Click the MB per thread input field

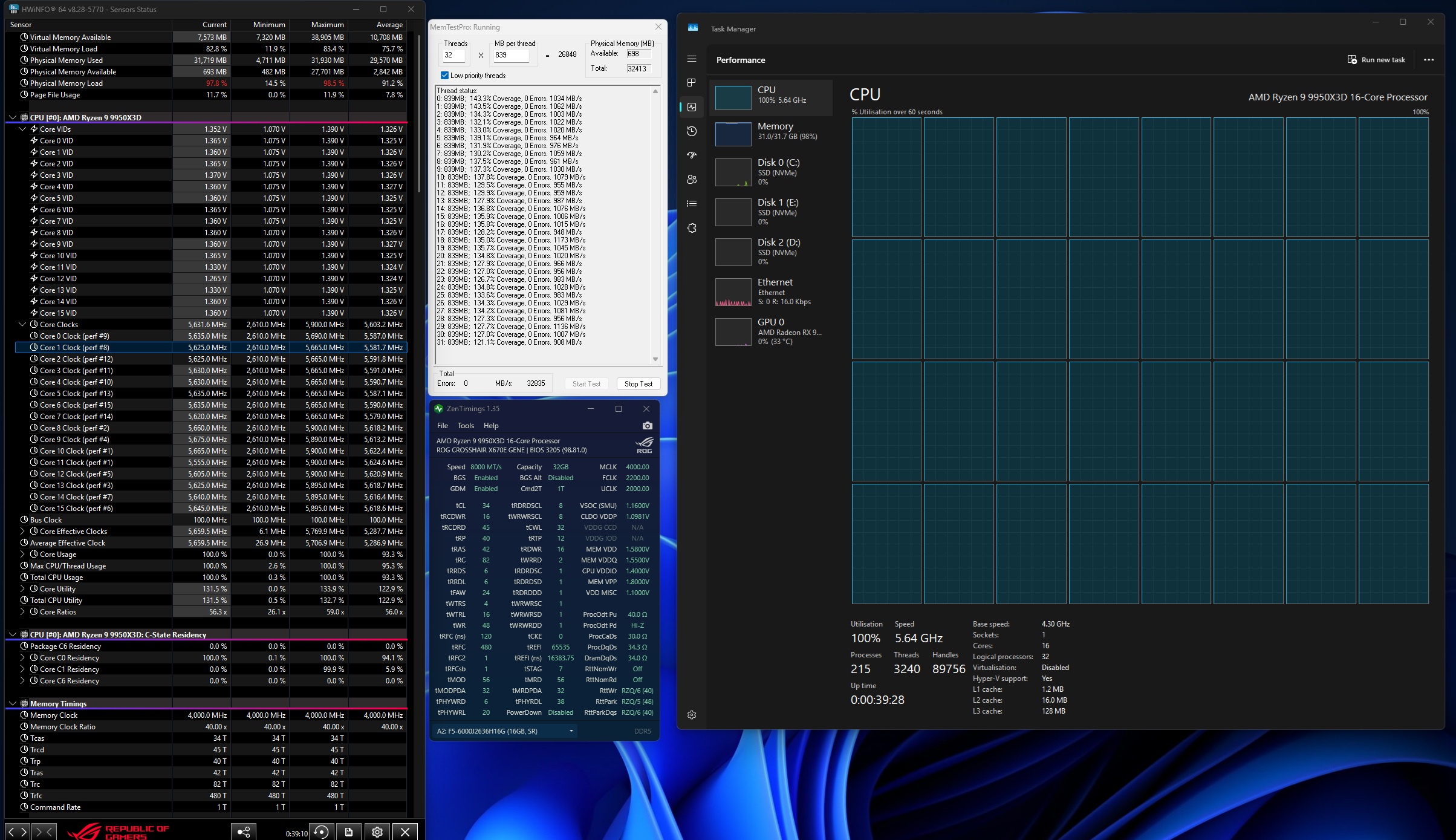point(511,55)
